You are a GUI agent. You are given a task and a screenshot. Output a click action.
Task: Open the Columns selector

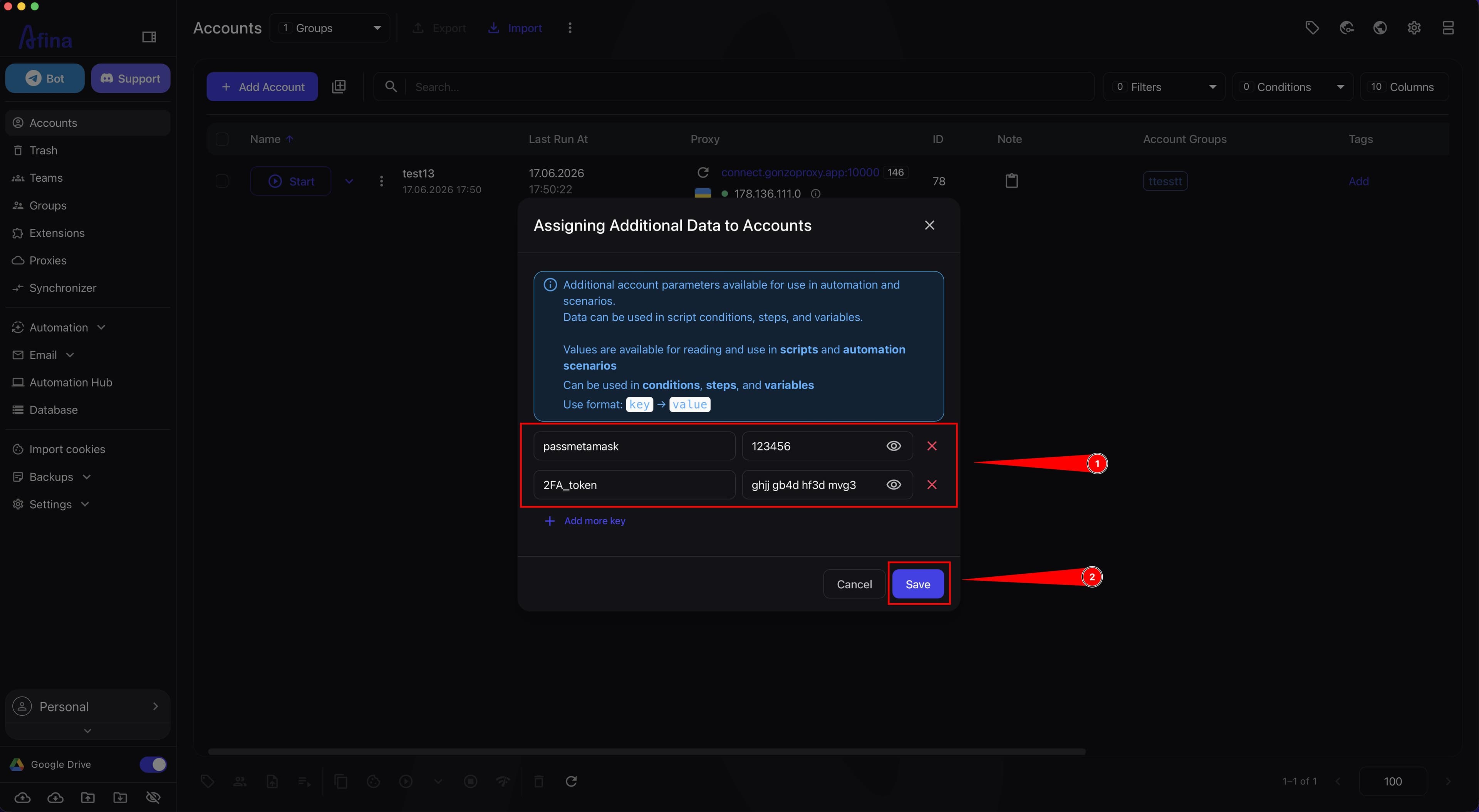click(x=1404, y=87)
